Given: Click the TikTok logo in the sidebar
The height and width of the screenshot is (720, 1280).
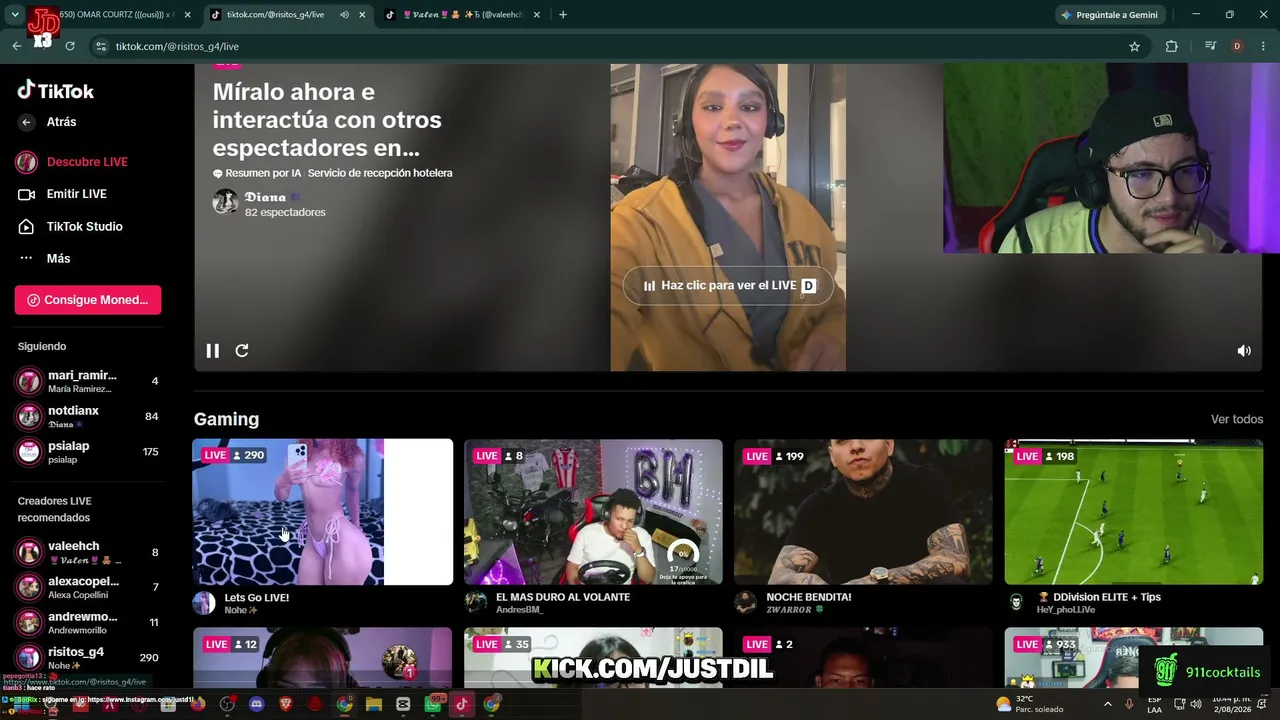Looking at the screenshot, I should (56, 91).
